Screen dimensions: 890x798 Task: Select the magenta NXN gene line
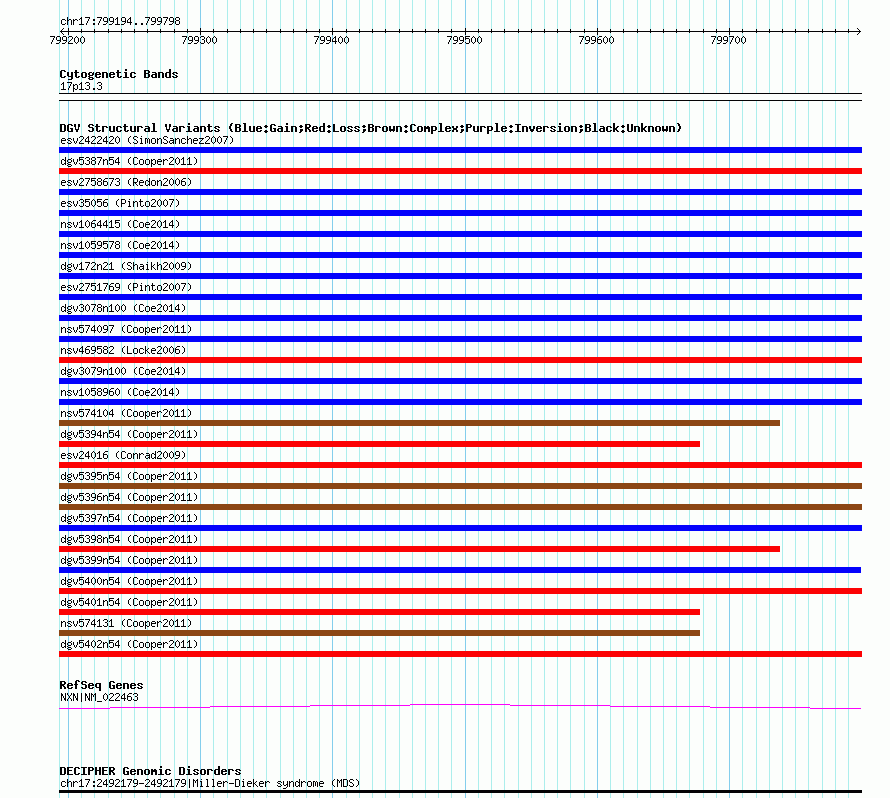460,707
